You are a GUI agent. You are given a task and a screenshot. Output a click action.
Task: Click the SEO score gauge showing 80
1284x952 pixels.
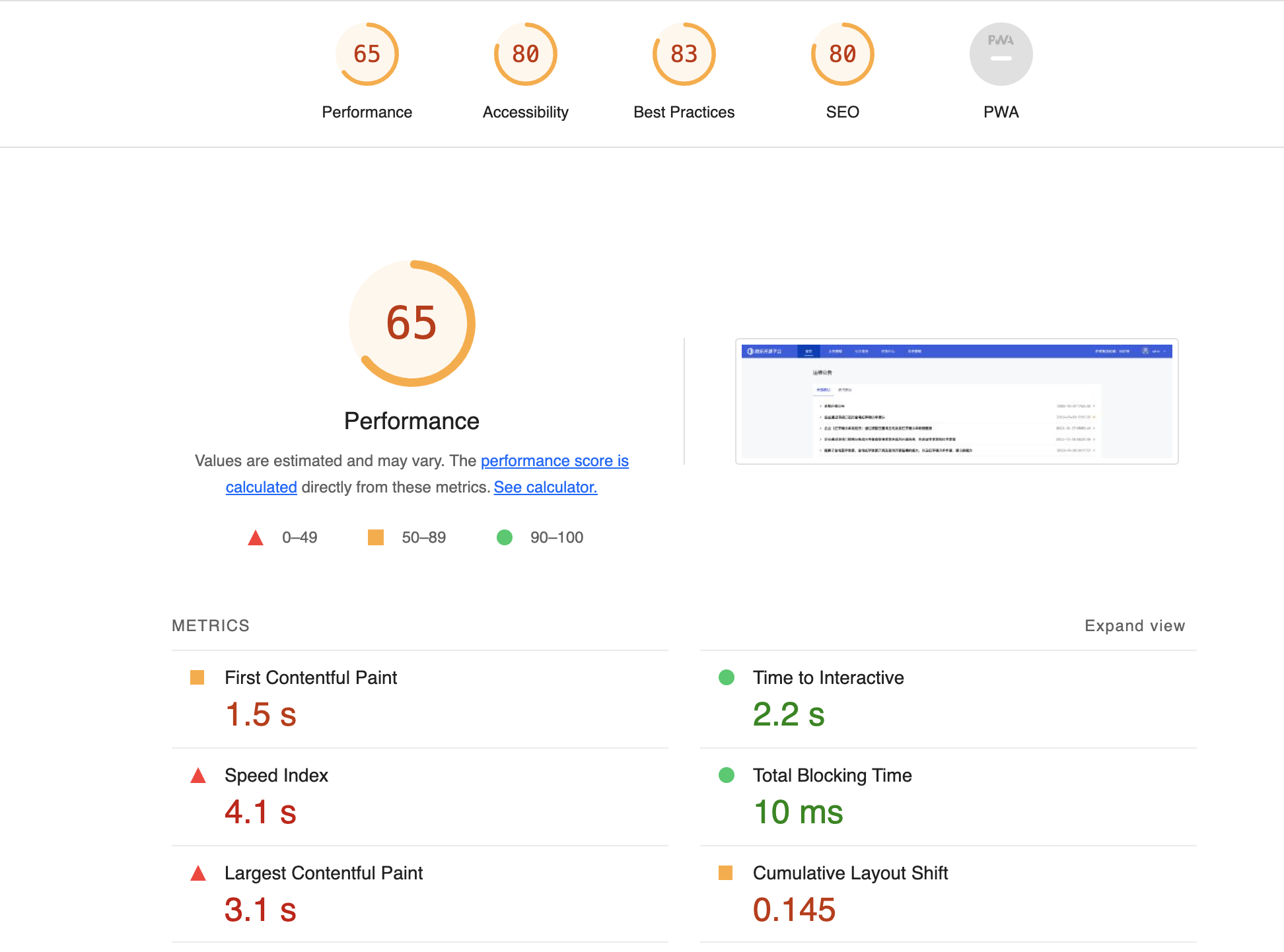click(x=842, y=54)
